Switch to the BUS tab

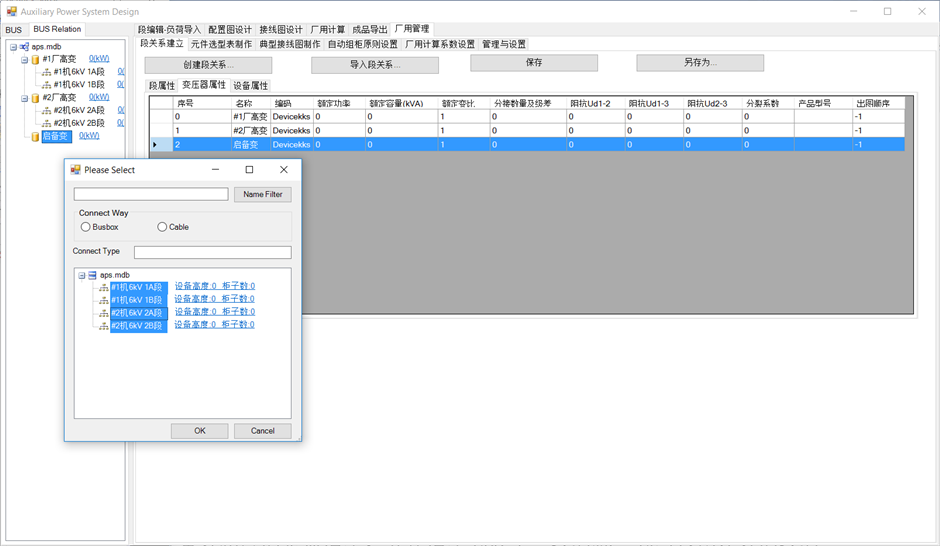[x=13, y=30]
